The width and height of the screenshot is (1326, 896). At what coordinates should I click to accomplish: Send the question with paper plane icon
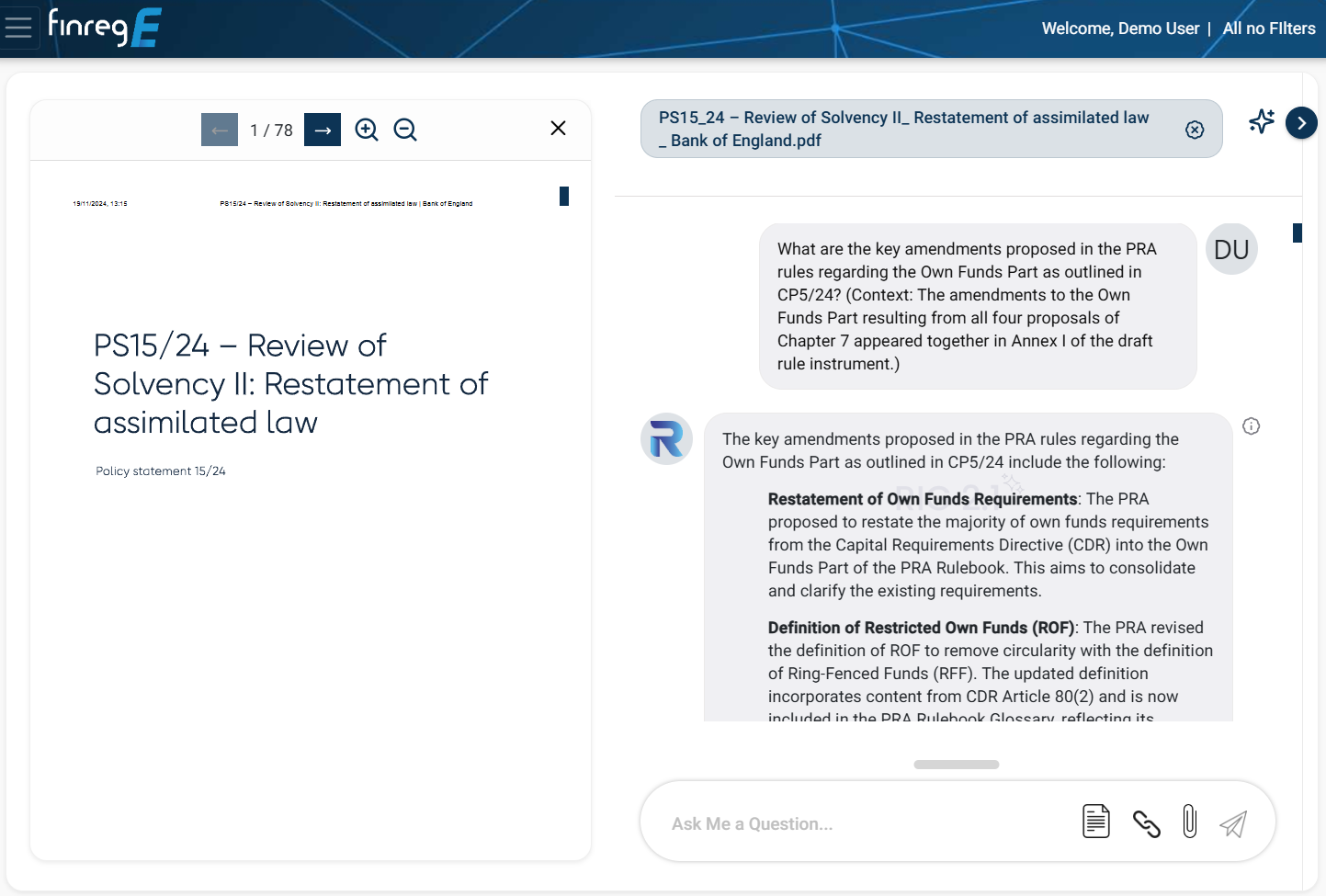click(1233, 823)
